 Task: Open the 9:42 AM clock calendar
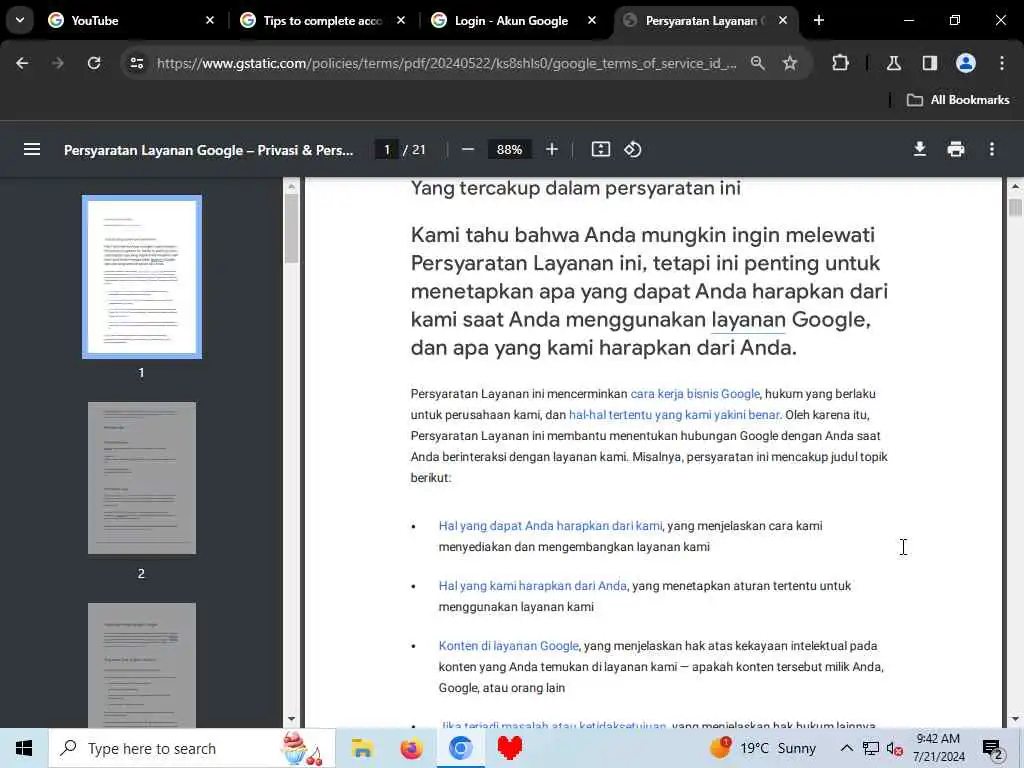(938, 748)
